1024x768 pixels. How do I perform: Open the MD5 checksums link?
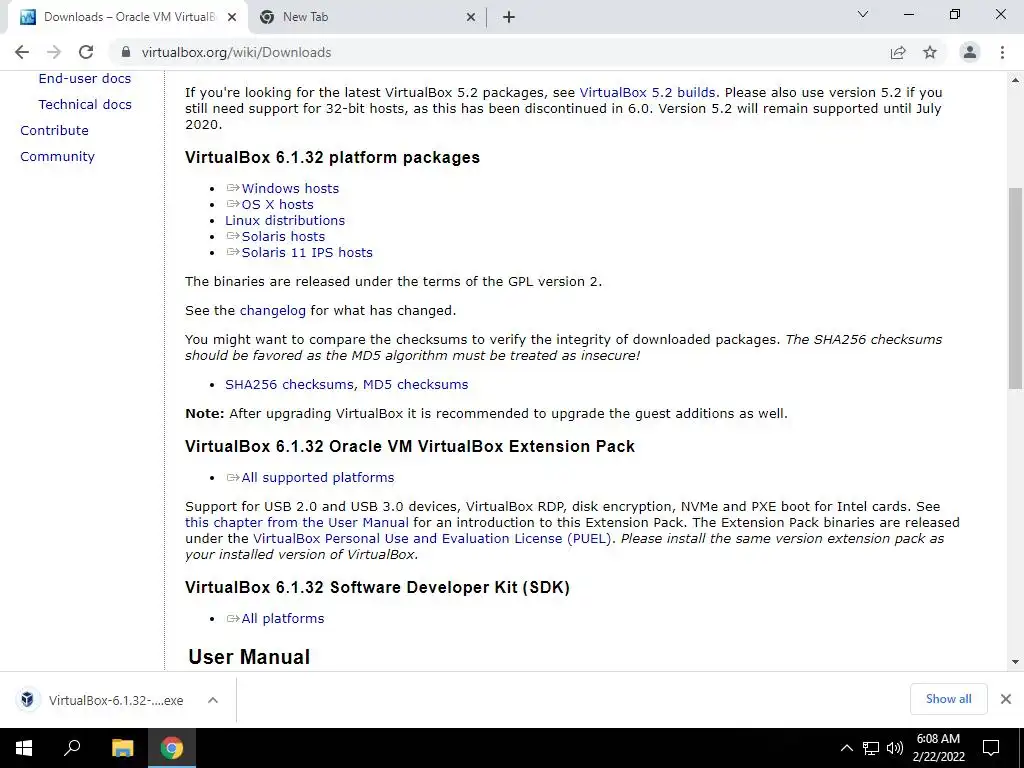tap(415, 385)
